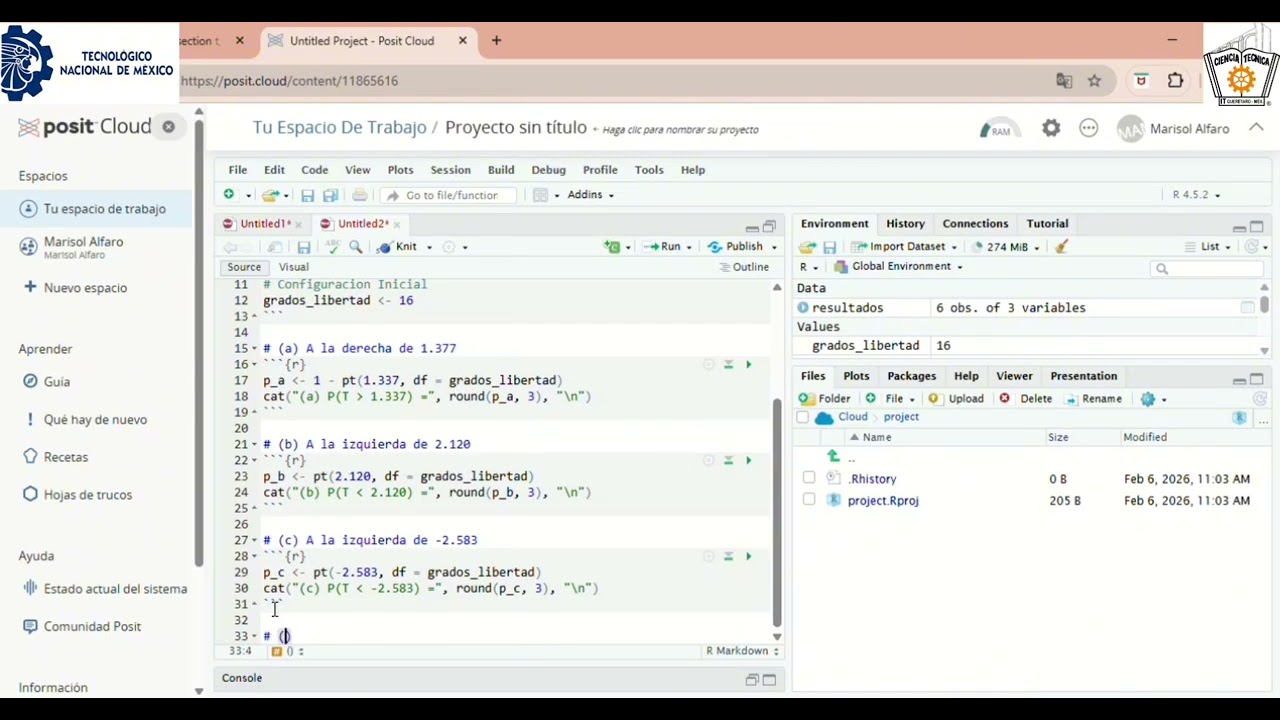Click the RAM usage gauge icon

pos(999,129)
